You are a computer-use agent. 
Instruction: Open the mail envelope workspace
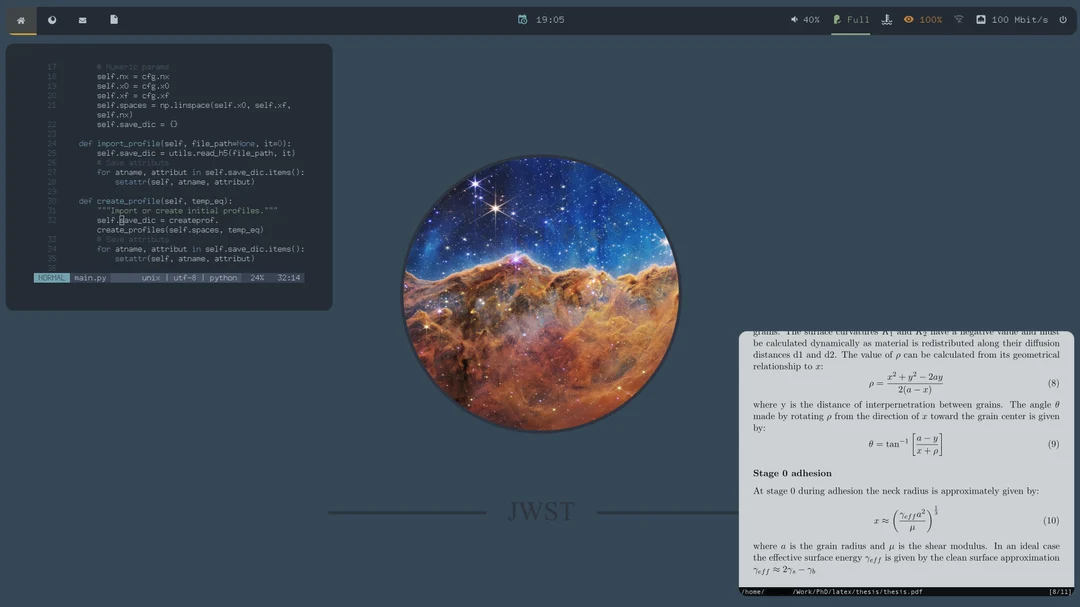82,20
